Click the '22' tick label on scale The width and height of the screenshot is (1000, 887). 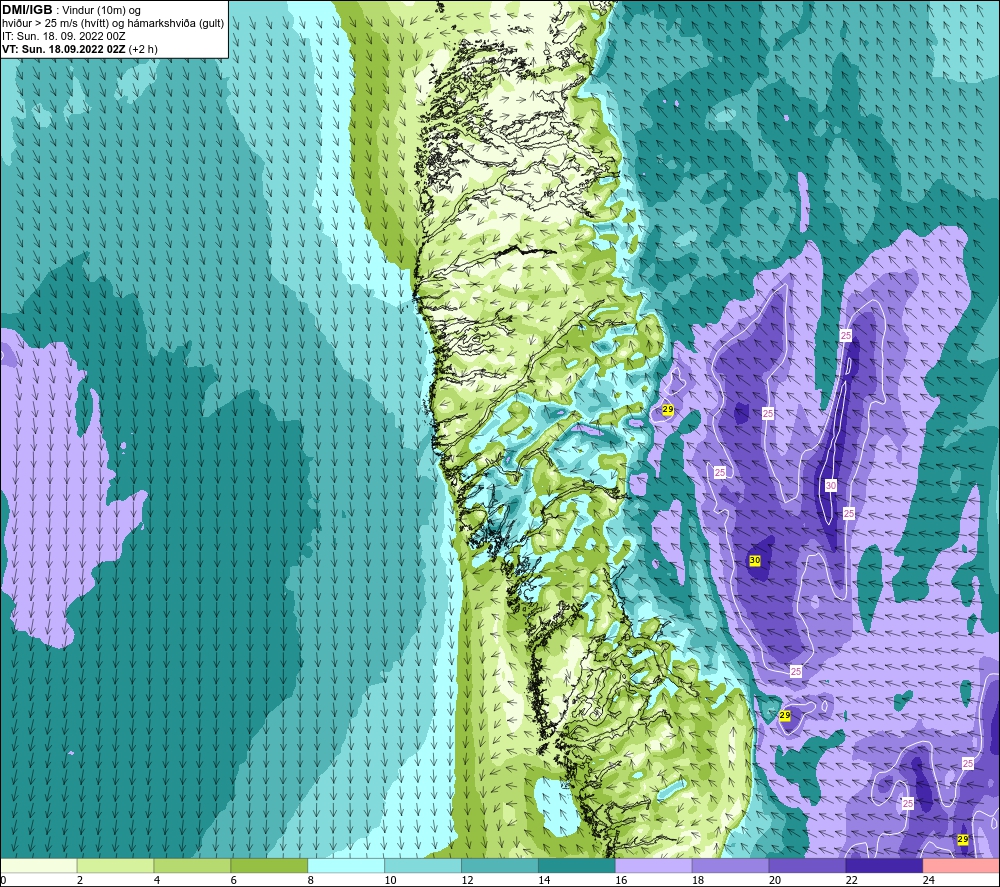851,880
